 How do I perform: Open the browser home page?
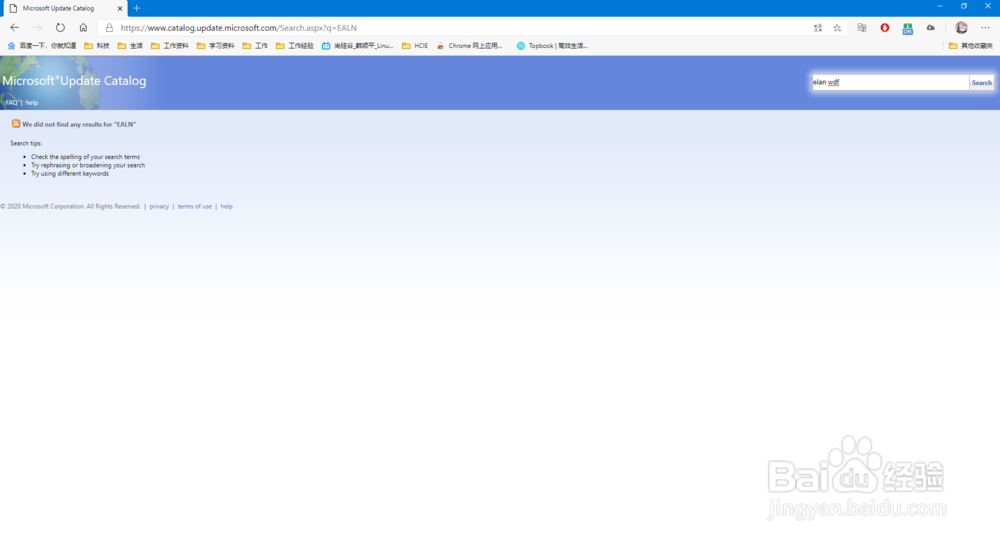(83, 27)
